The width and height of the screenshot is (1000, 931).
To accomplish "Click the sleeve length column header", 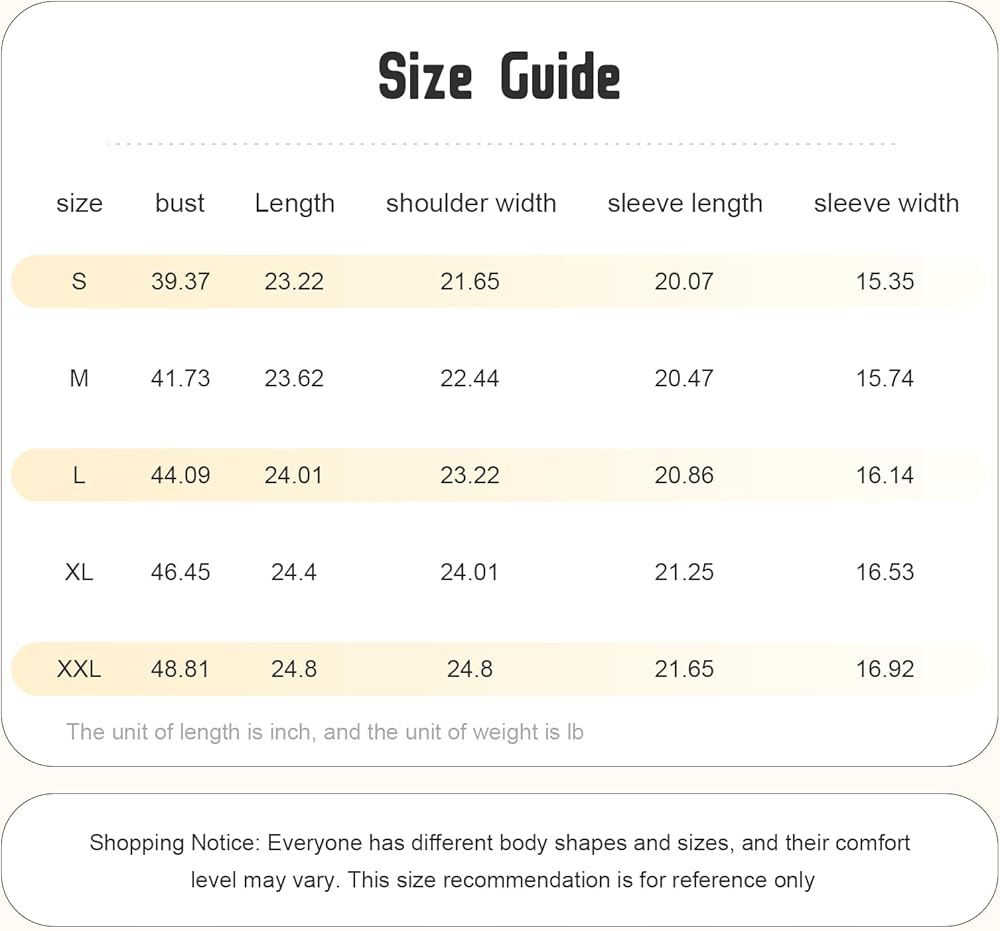I will coord(684,204).
